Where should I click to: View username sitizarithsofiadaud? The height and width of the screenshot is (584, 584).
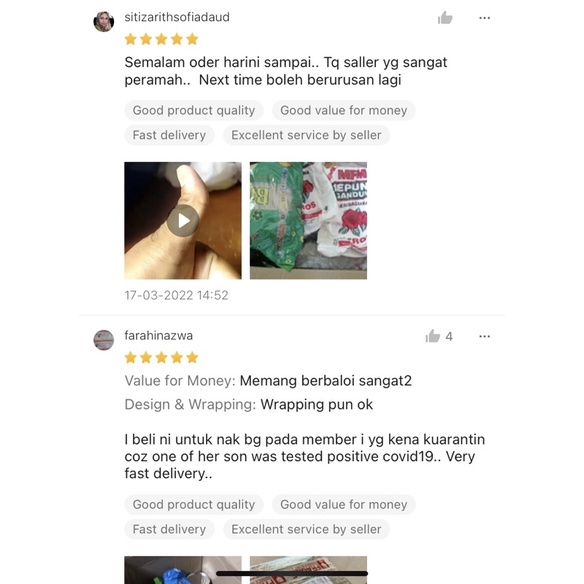click(x=177, y=17)
